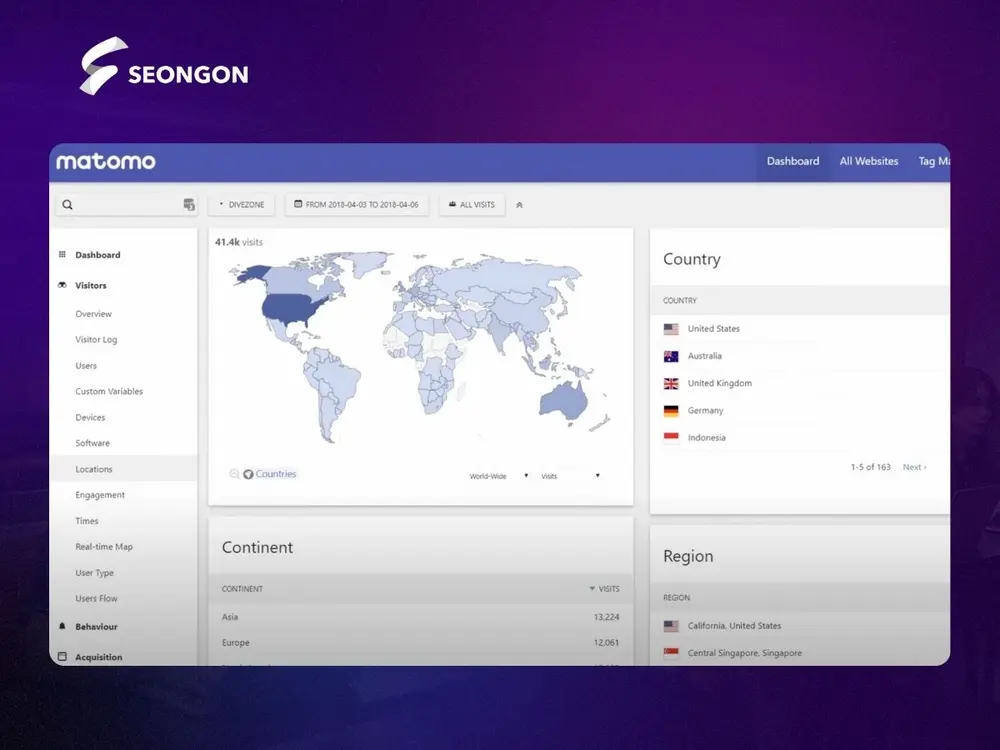Click the segment people icon in All Visits
Image resolution: width=1000 pixels, height=750 pixels.
(452, 204)
